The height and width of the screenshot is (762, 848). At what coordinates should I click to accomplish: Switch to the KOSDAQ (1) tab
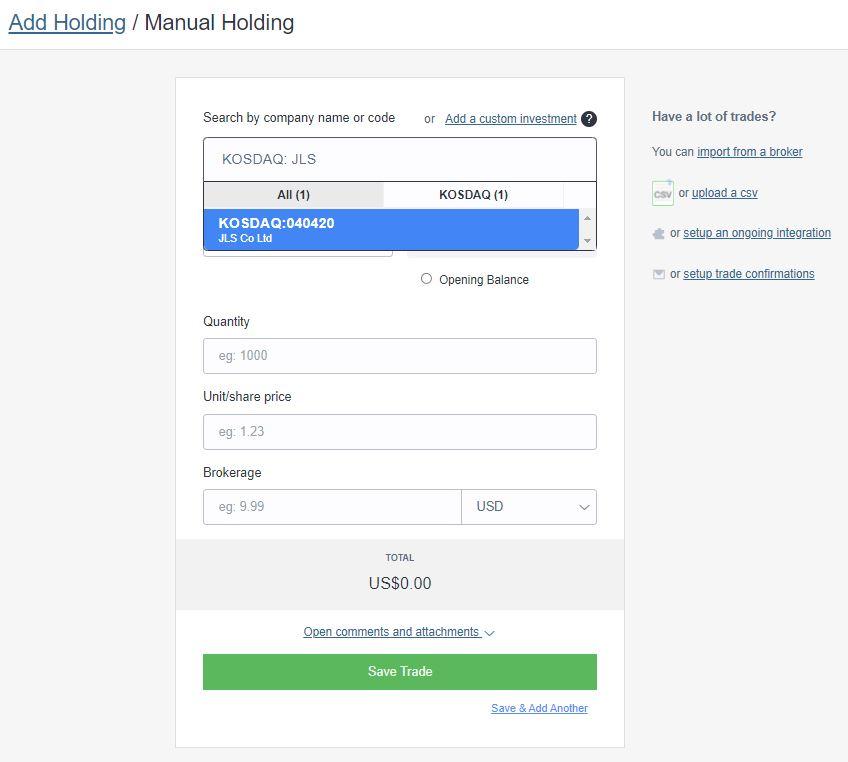tap(472, 195)
